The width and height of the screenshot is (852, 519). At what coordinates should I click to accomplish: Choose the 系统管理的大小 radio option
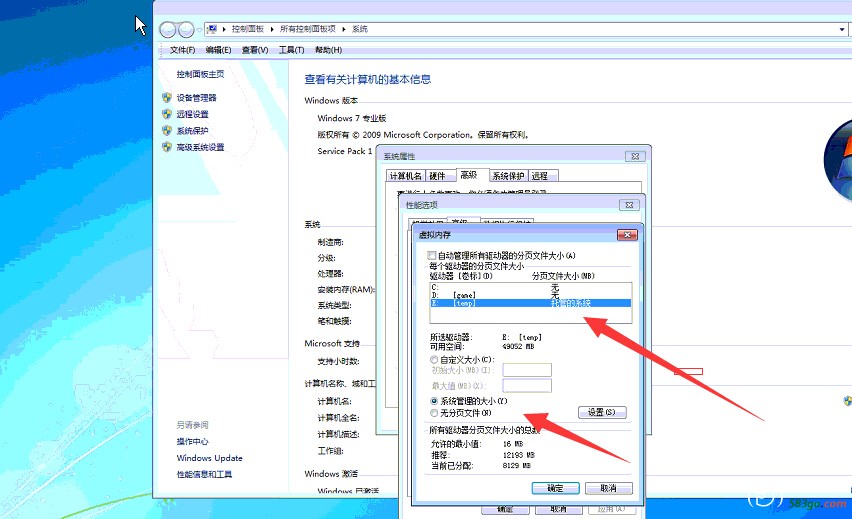click(x=434, y=401)
